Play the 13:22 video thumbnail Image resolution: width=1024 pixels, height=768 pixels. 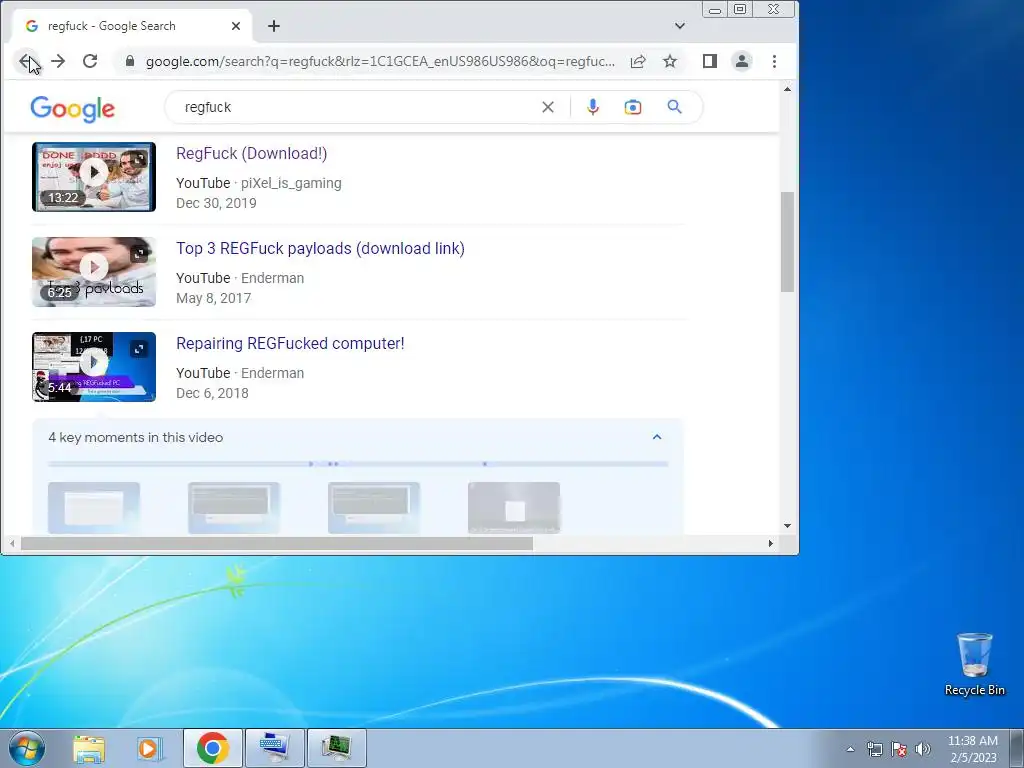coord(94,172)
